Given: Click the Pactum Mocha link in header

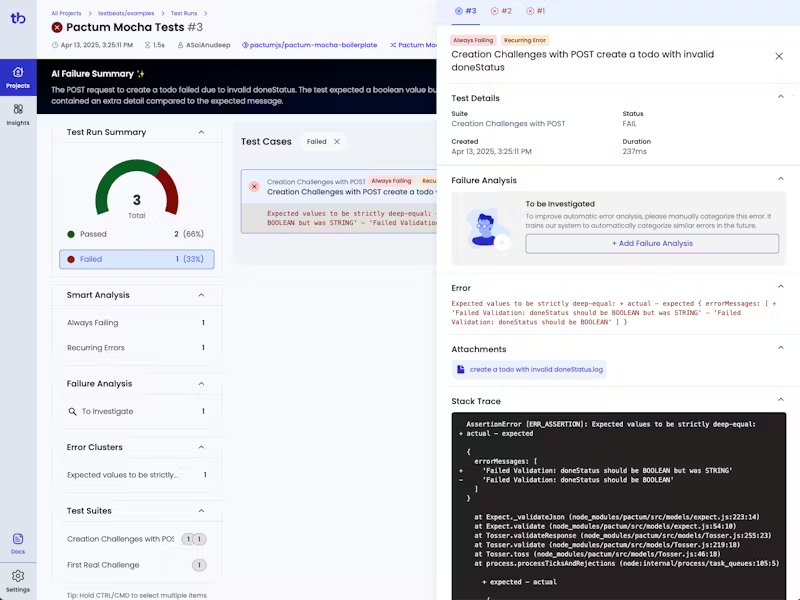Looking at the screenshot, I should 417,45.
